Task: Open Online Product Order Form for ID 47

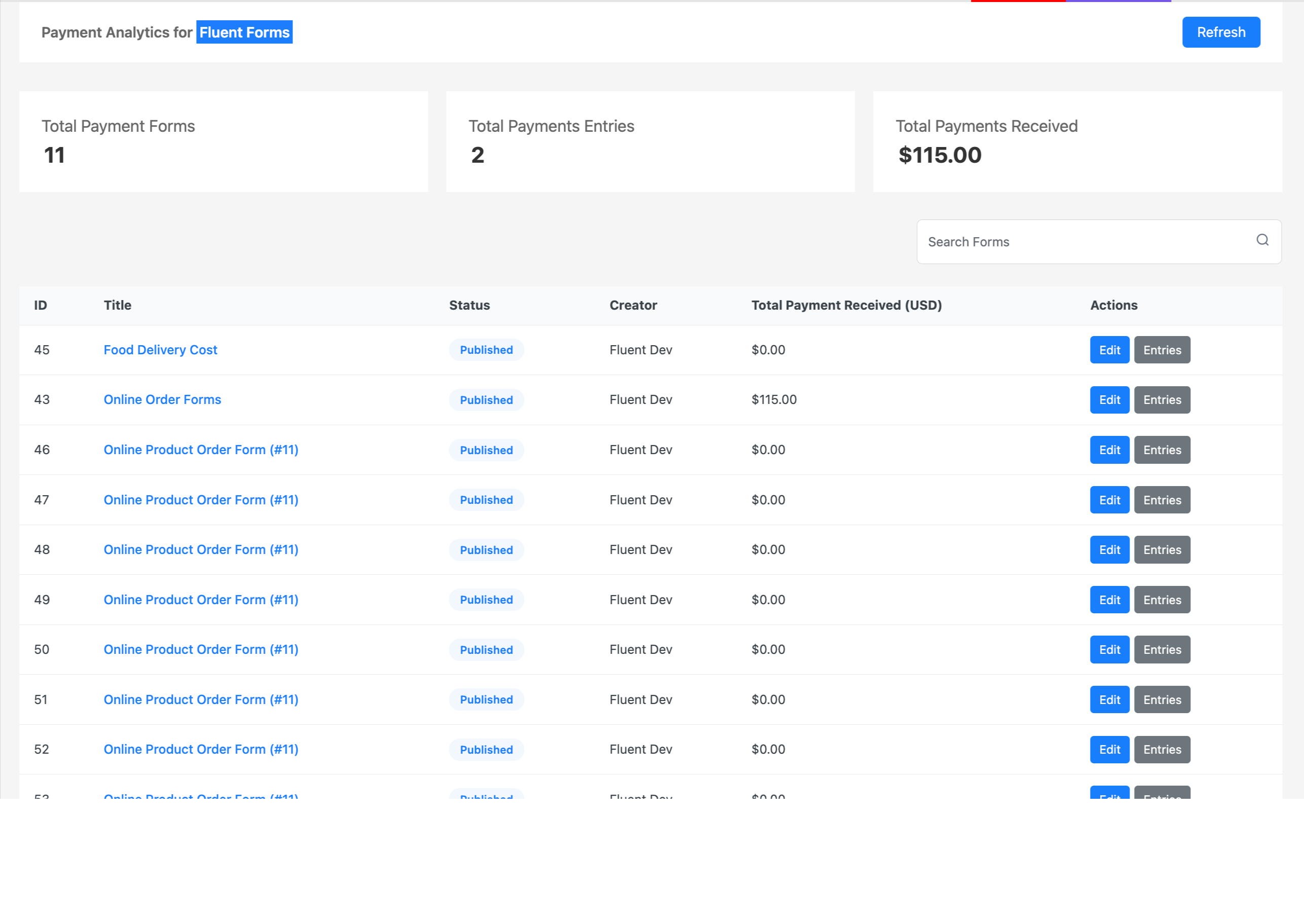Action: 201,500
